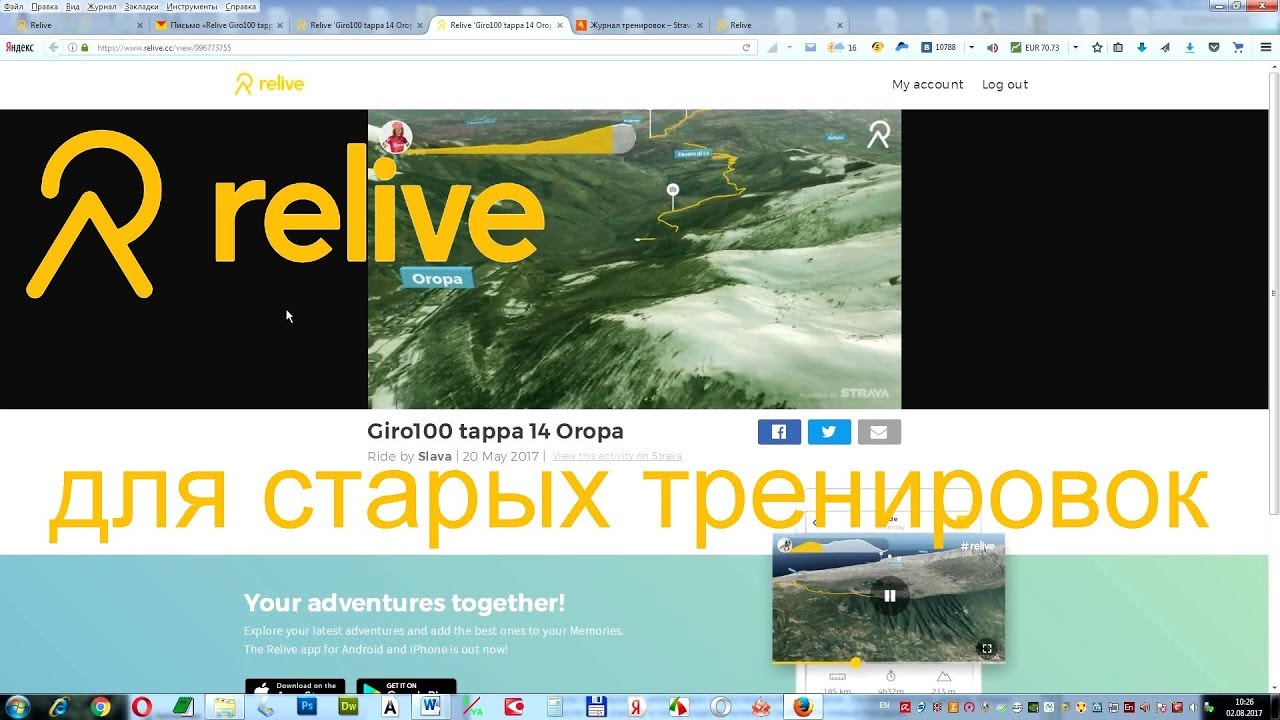Share the ride by email

(x=879, y=432)
